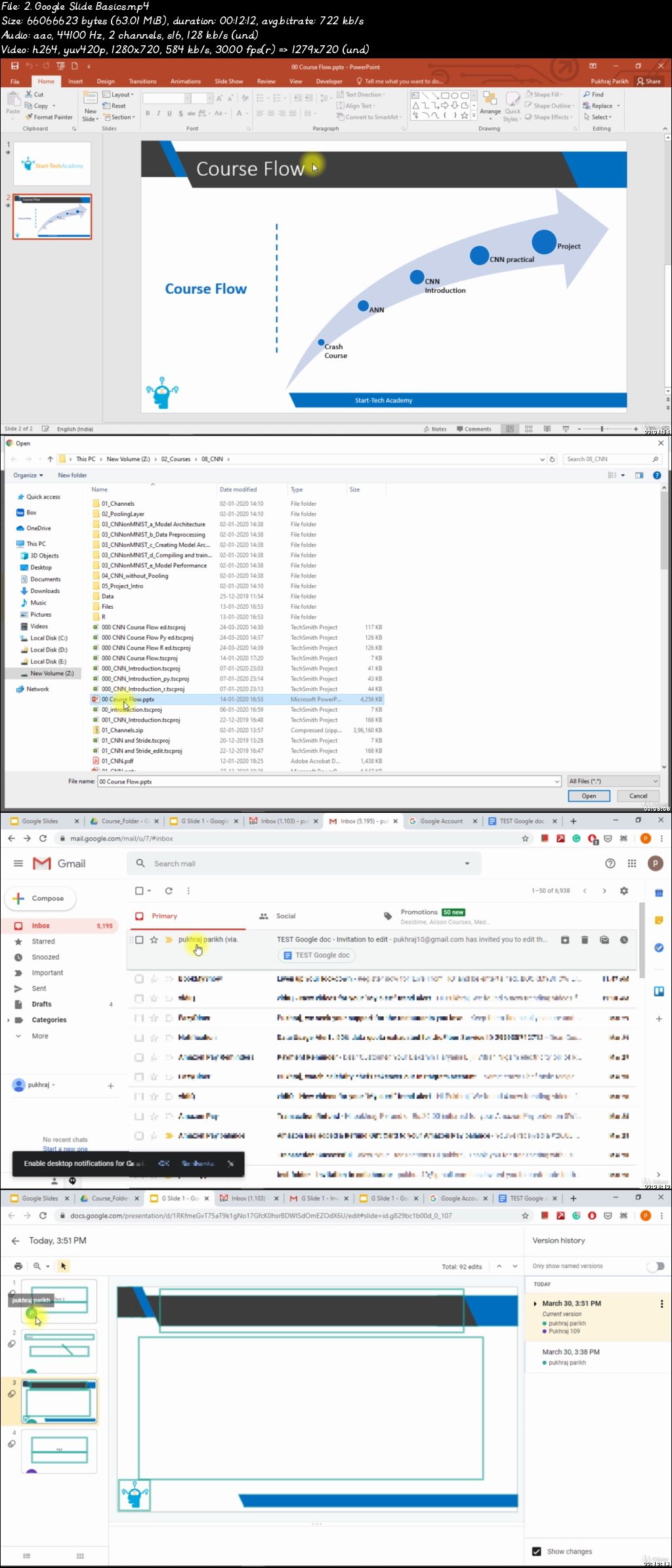The height and width of the screenshot is (1568, 672).
Task: Click Comments in PowerPoint status bar
Action: click(474, 429)
